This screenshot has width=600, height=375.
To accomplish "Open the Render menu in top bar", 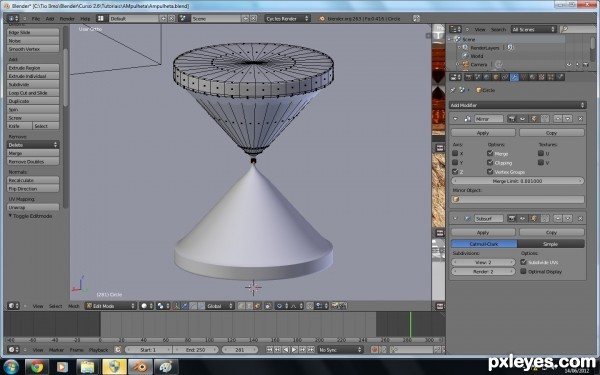I will click(67, 18).
